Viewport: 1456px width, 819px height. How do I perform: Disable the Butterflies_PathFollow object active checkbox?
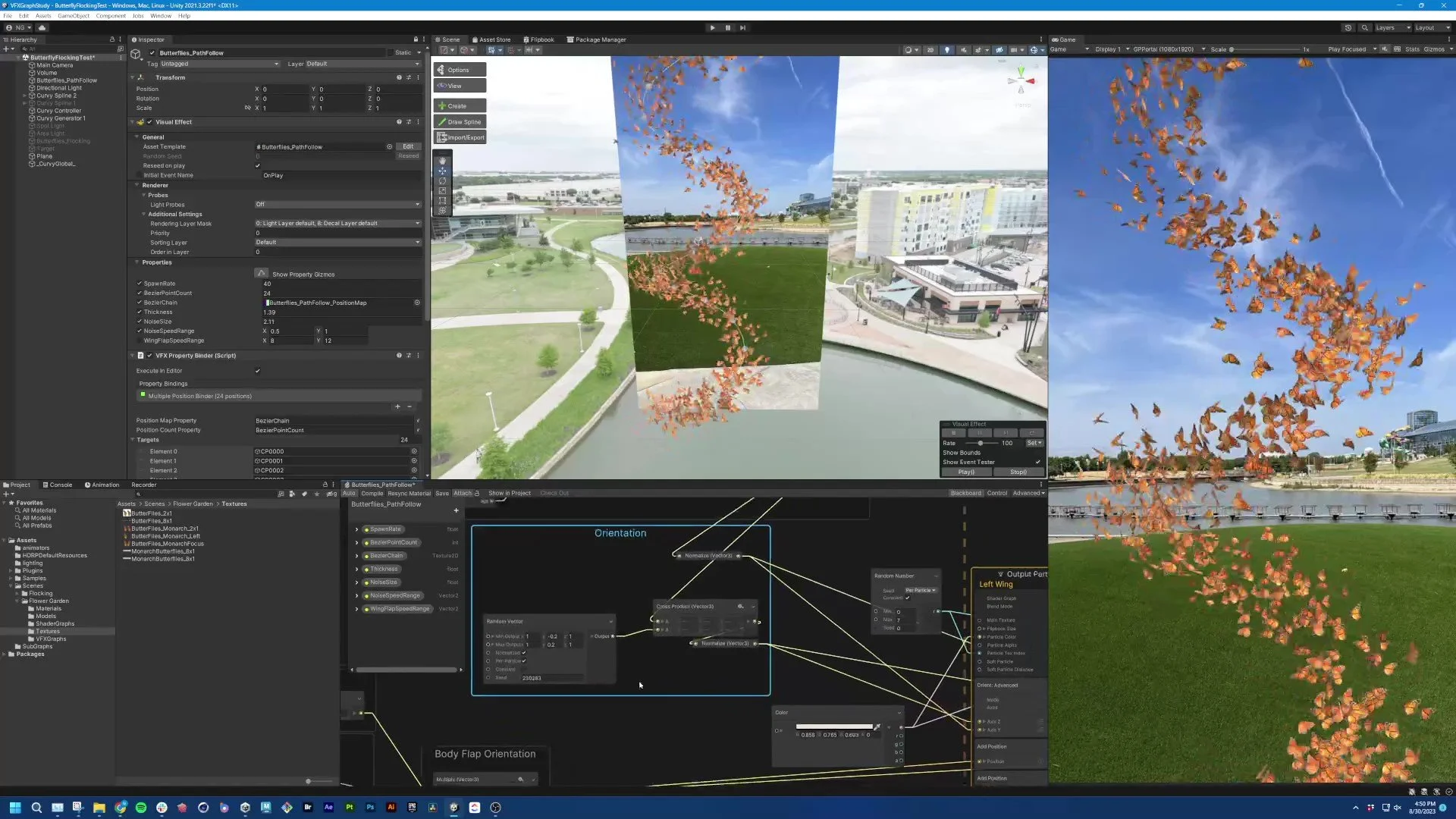(x=152, y=53)
